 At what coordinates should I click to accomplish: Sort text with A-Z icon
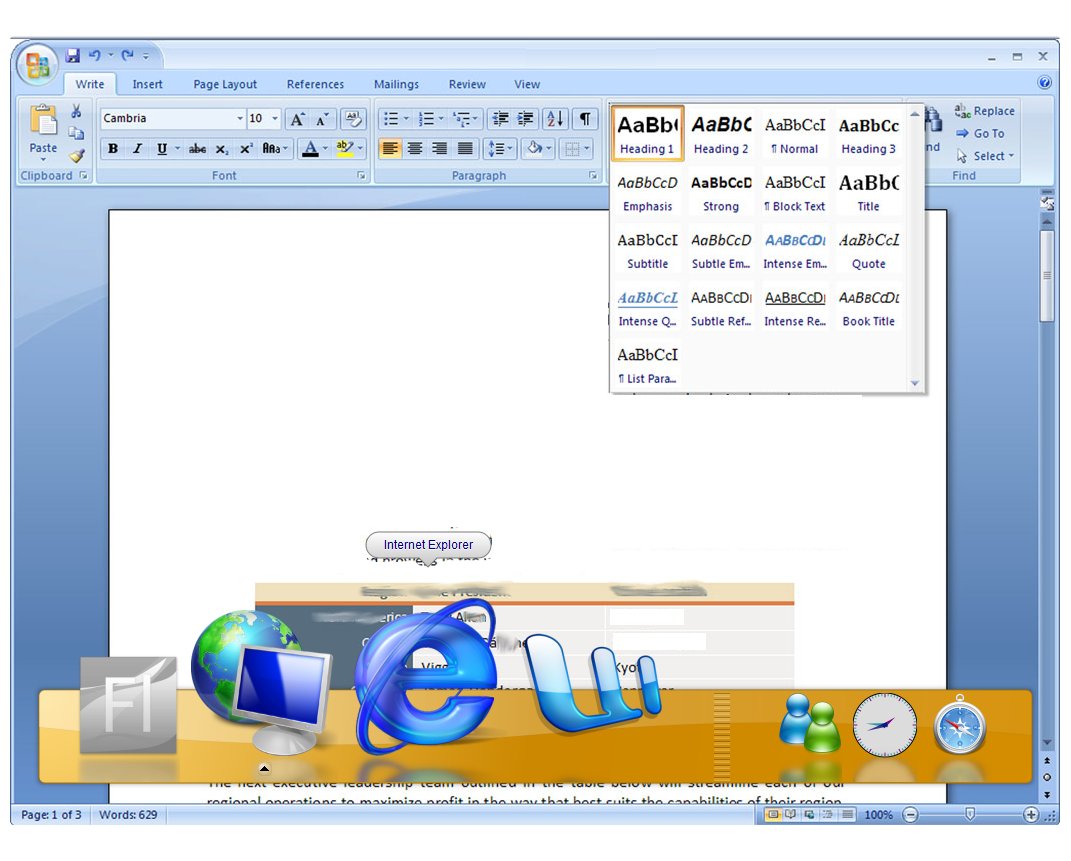[x=555, y=119]
